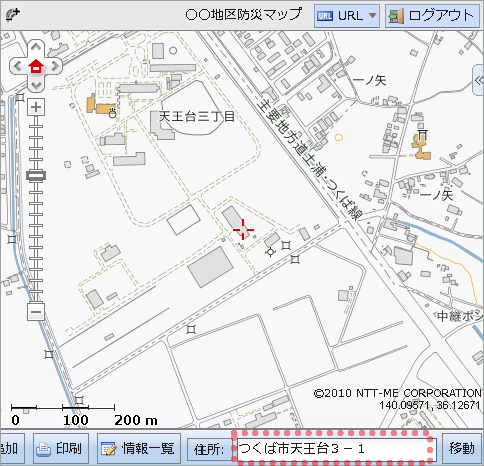Click the link-add icon in top-left corner

[13, 15]
